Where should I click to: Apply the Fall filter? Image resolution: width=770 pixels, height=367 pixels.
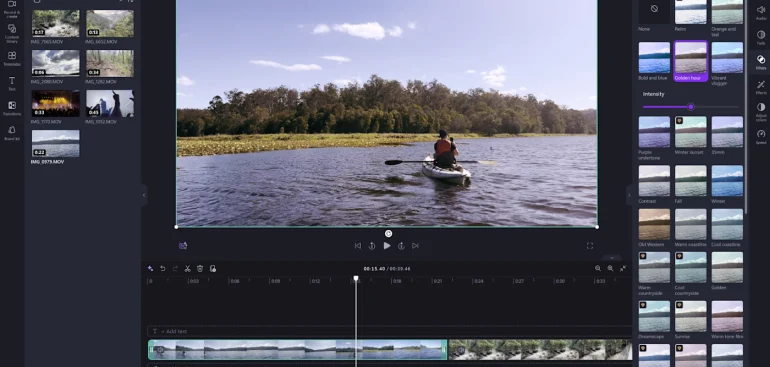click(690, 180)
